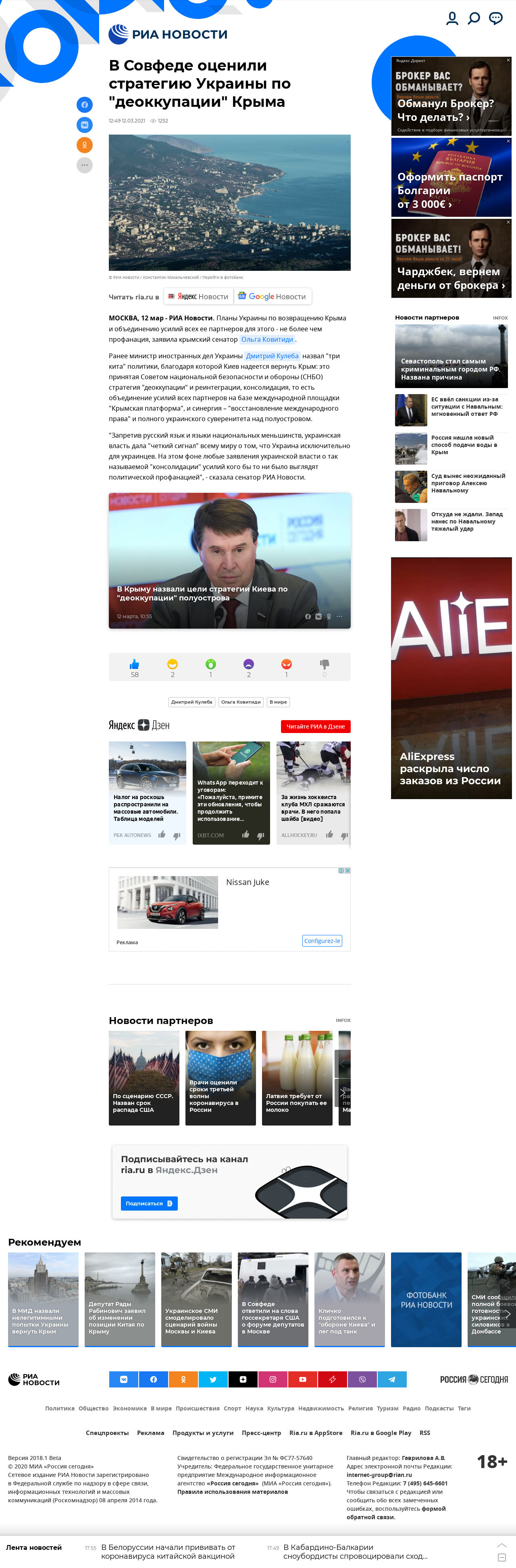Open Odnoklassniki icon in footer social bar
The width and height of the screenshot is (516, 1568).
[183, 1379]
